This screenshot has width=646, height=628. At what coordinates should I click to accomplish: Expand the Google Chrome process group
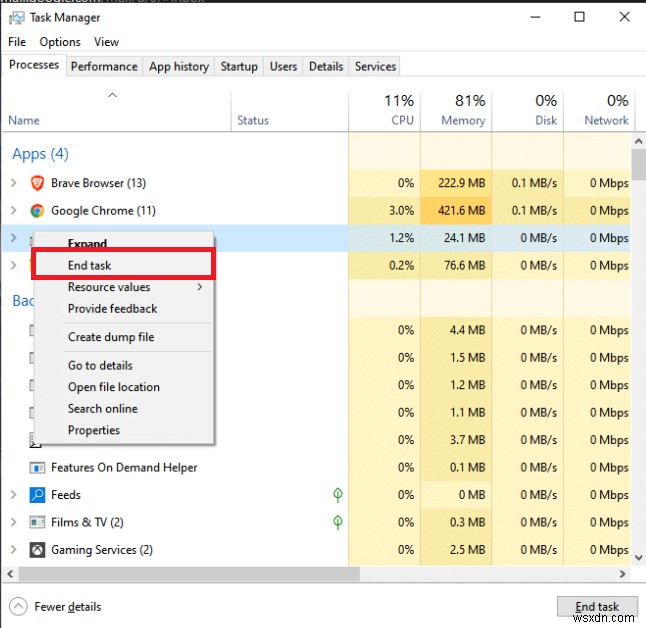[x=14, y=211]
